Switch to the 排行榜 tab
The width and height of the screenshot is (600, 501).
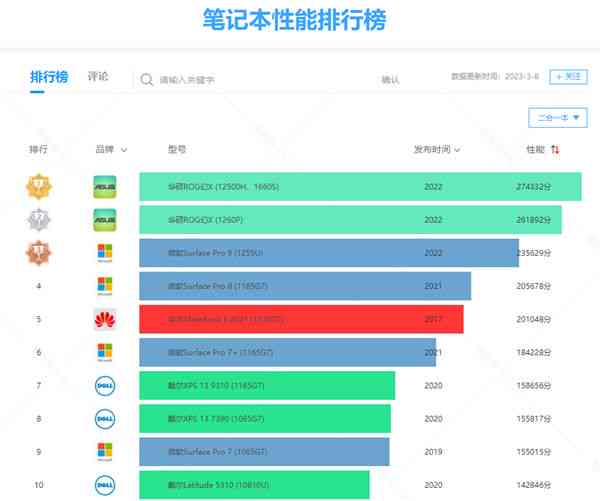click(x=49, y=77)
